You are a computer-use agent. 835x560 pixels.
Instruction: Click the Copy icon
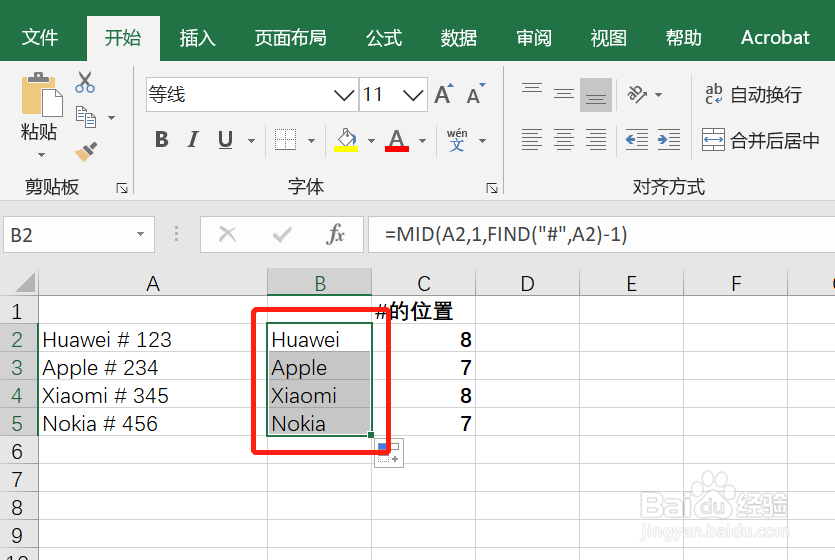pos(86,117)
